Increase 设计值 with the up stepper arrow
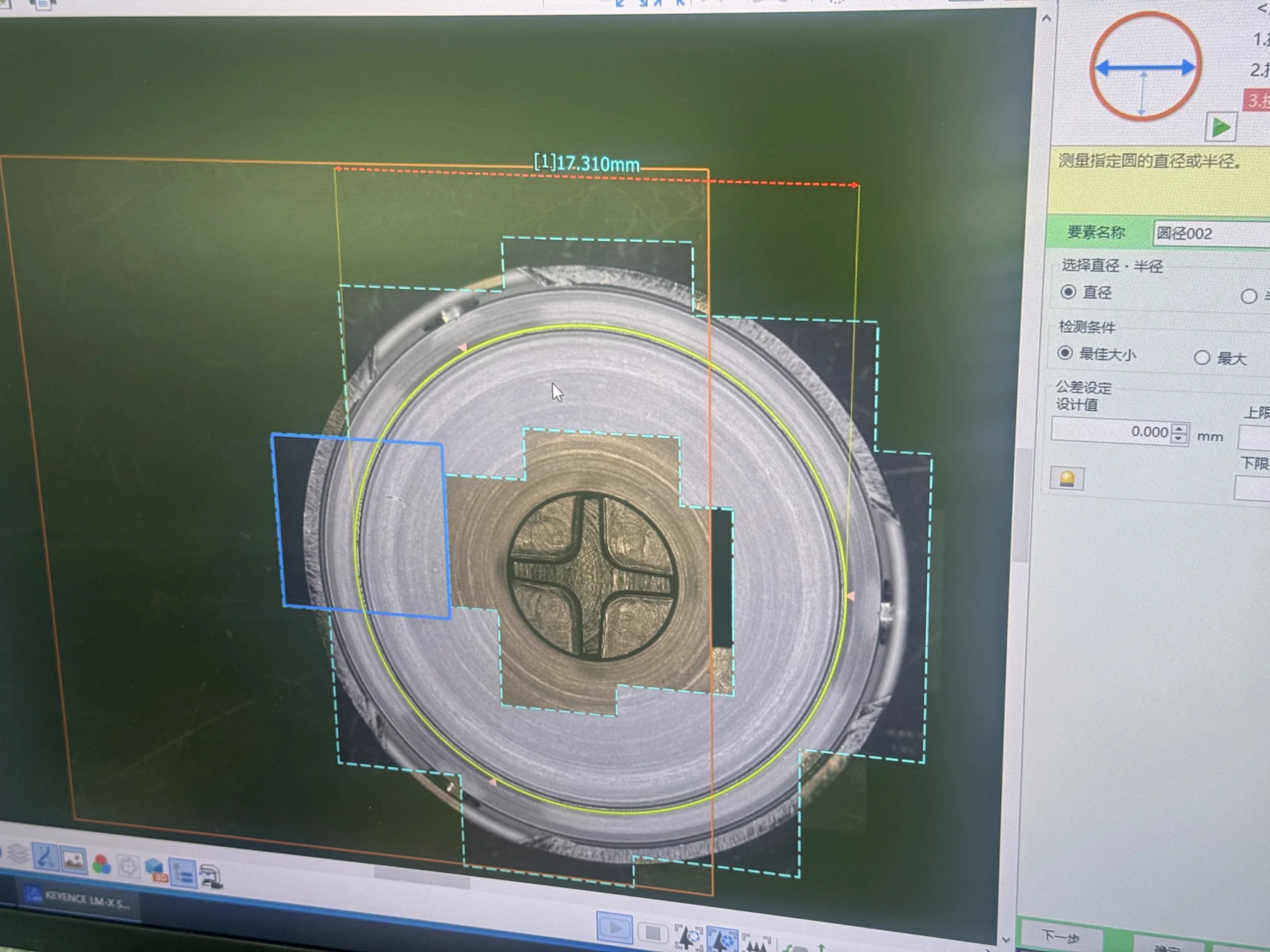Screen dimensions: 1270x952 pos(1179,427)
